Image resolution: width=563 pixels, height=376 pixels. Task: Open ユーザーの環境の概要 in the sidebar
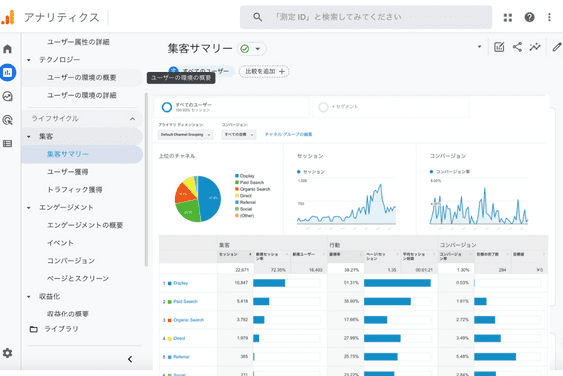(82, 78)
